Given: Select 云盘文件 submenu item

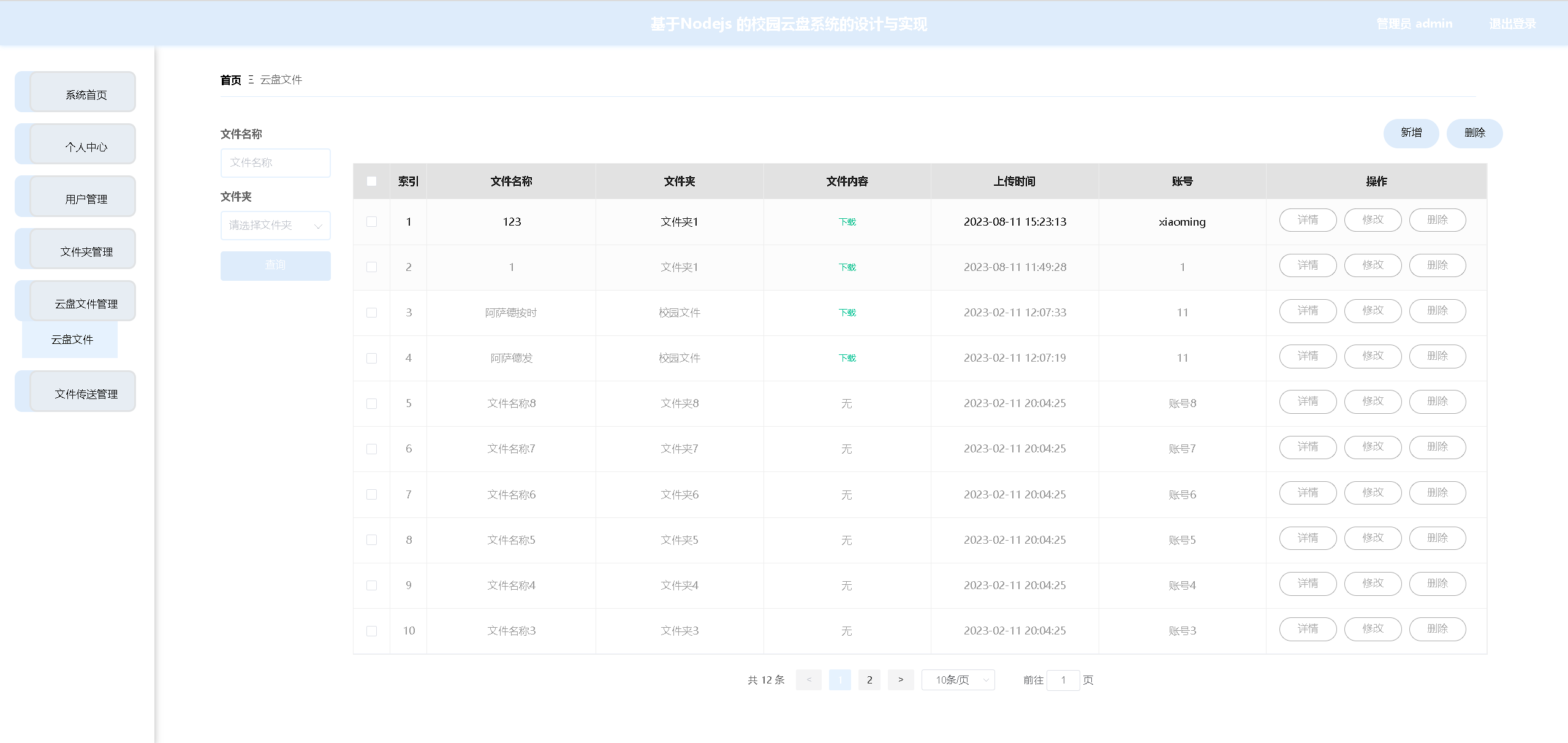Looking at the screenshot, I should (70, 340).
